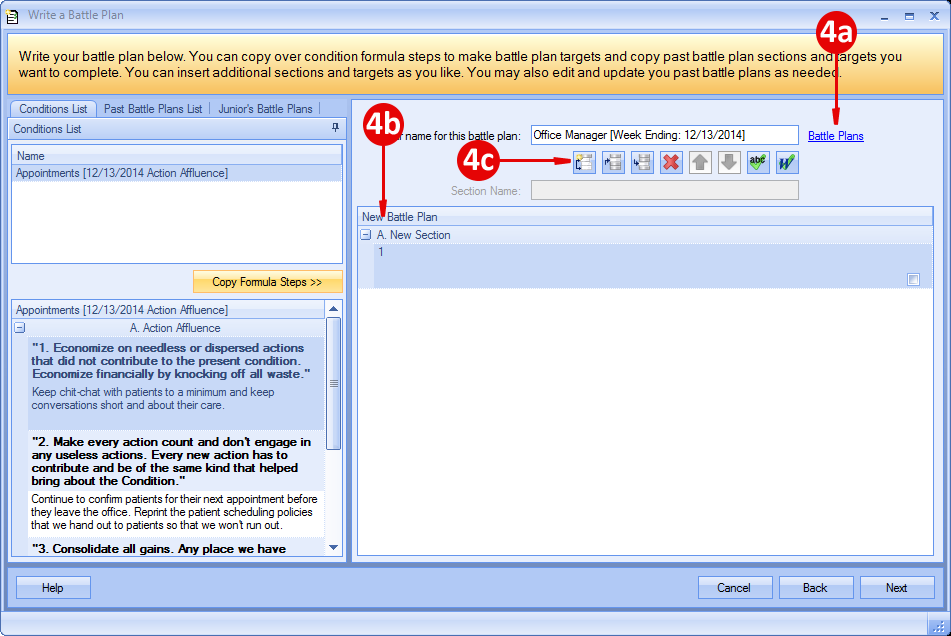Viewport: 951px width, 636px height.
Task: Maximize the Write a Battle Plan window
Action: pos(909,16)
